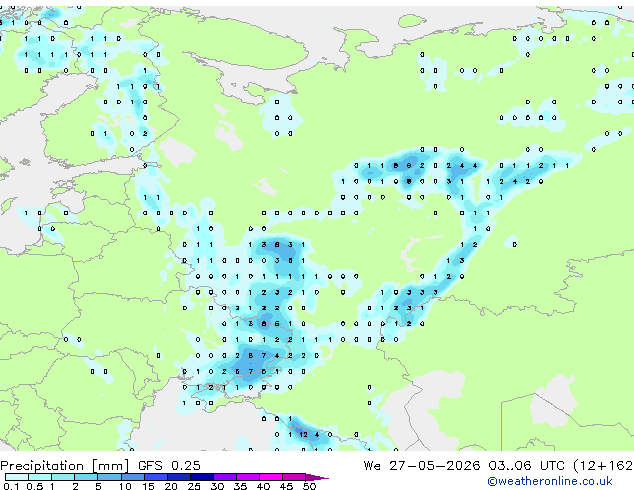Pick the 10–15 mm legend color swatch
The image size is (634, 490).
pos(132,477)
